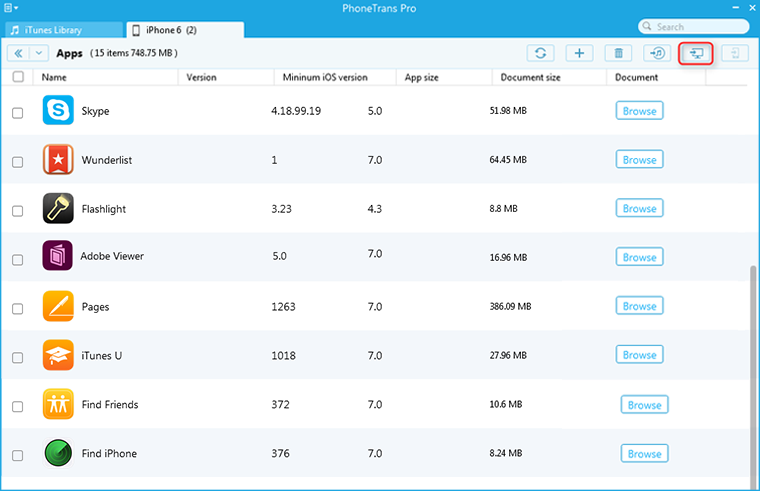Toggle the select-all checkbox in header

click(x=18, y=77)
